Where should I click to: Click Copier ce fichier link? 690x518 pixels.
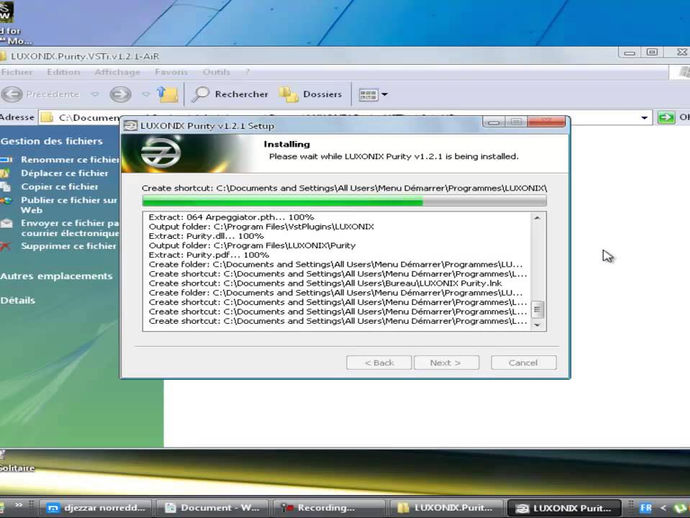[59, 187]
